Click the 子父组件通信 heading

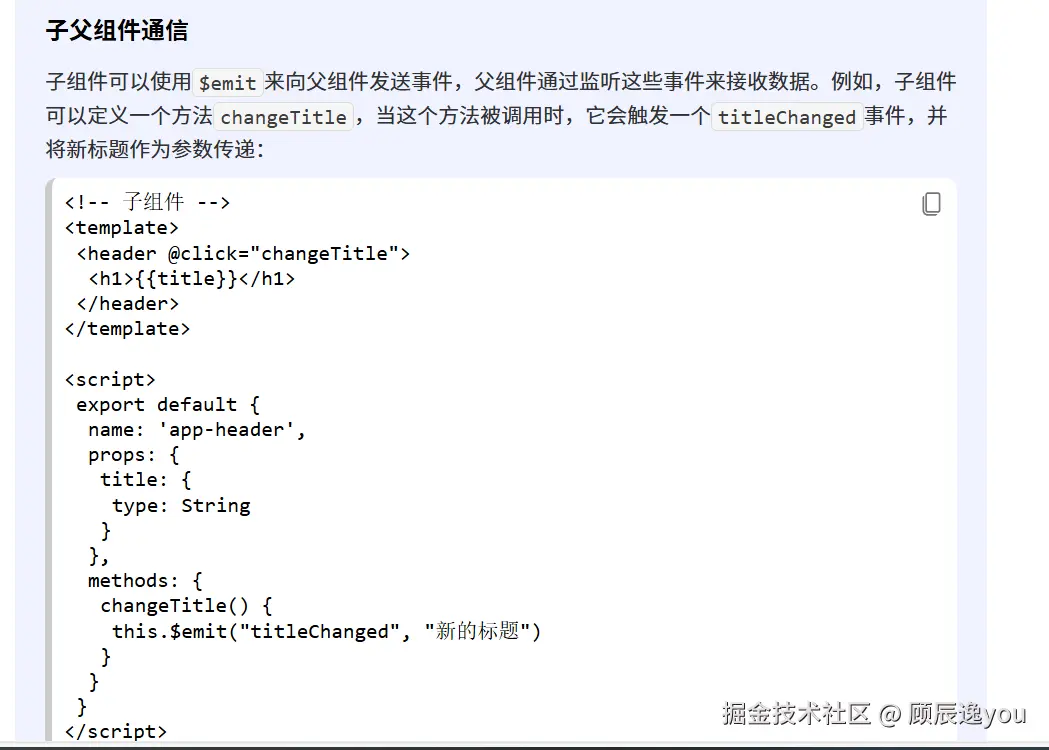(x=117, y=31)
